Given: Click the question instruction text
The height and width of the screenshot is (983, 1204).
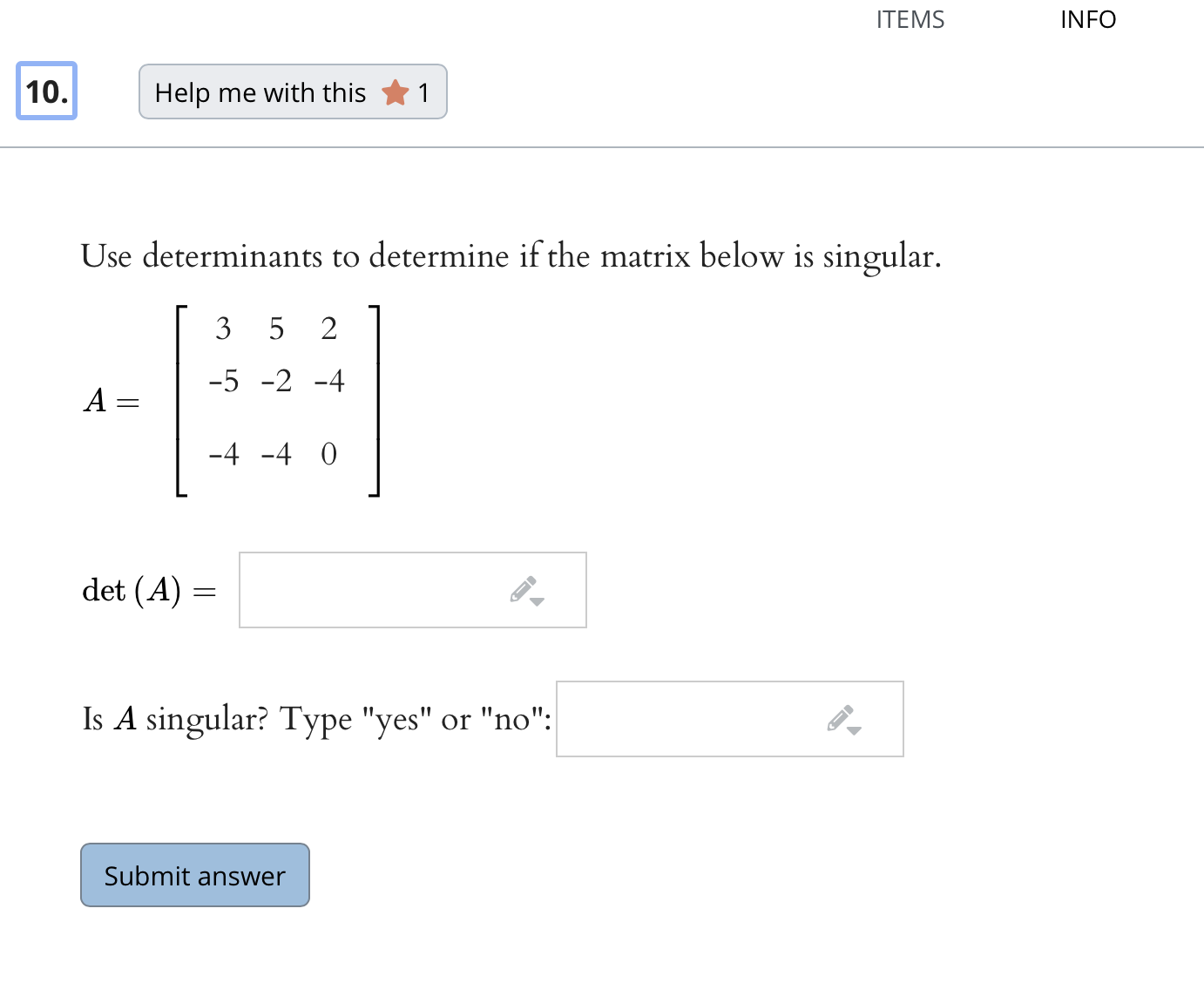Looking at the screenshot, I should pyautogui.click(x=511, y=256).
